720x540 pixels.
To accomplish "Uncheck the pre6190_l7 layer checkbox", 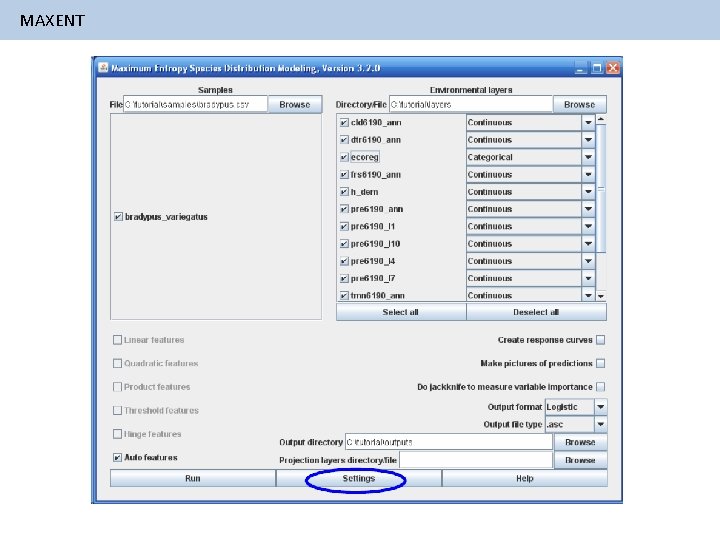I will click(x=344, y=278).
